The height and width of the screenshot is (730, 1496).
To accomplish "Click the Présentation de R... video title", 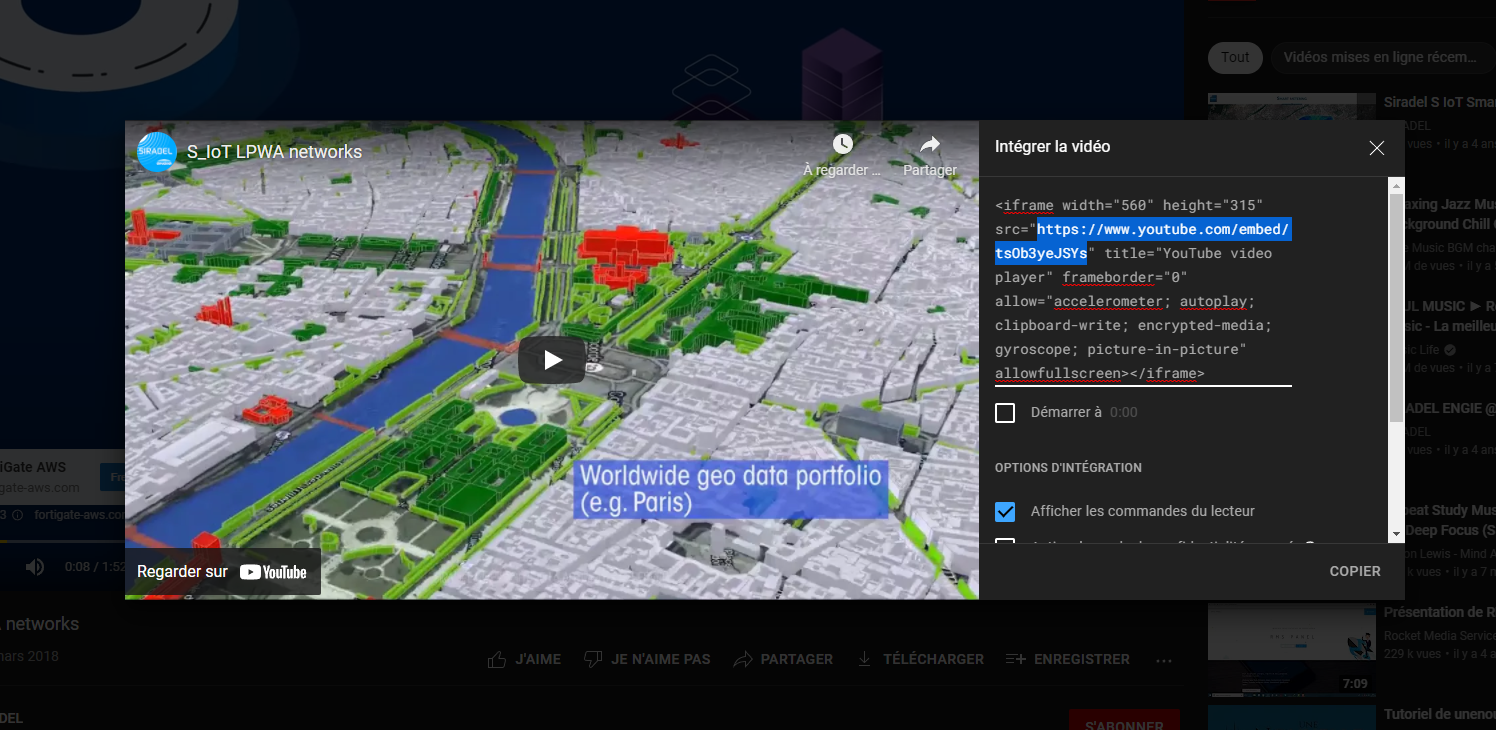I will point(1439,612).
